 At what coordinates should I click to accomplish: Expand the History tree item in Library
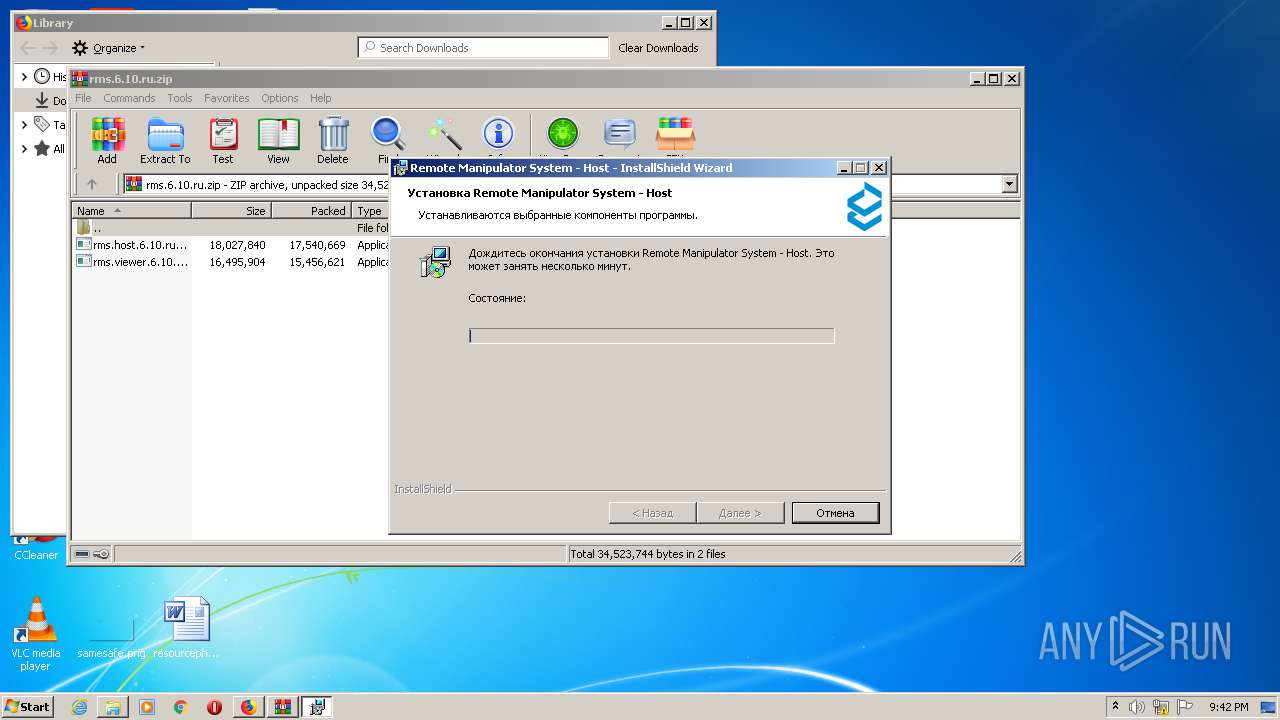click(25, 76)
